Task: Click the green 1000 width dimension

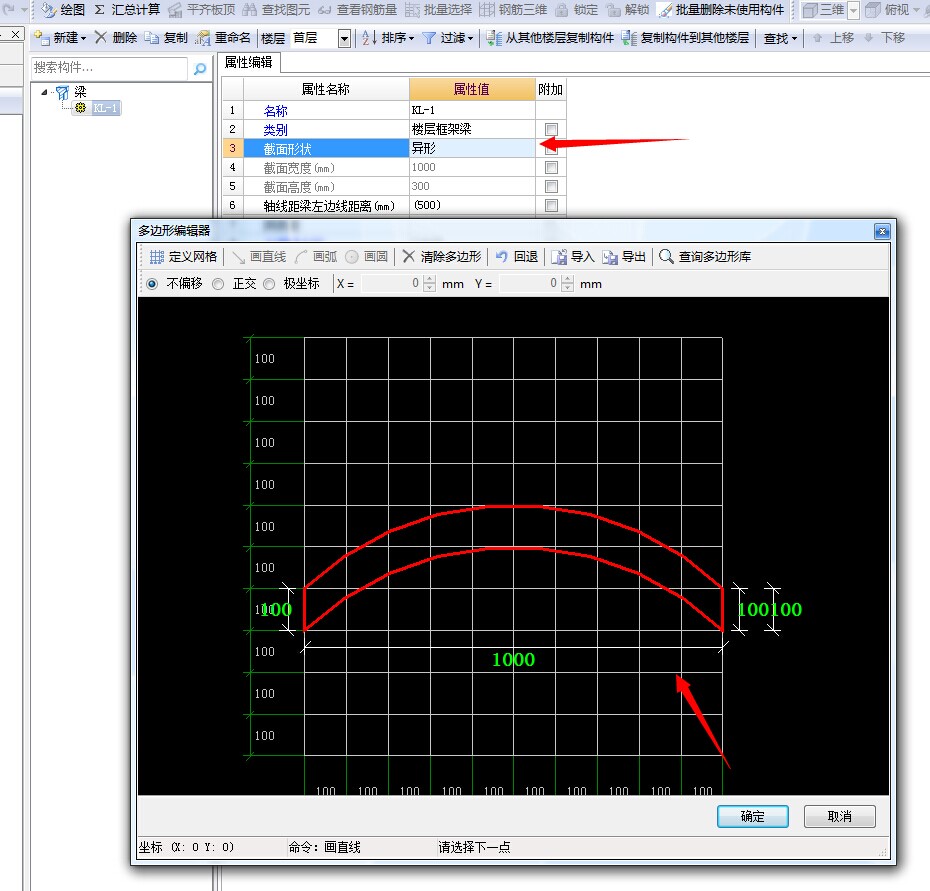Action: 514,660
